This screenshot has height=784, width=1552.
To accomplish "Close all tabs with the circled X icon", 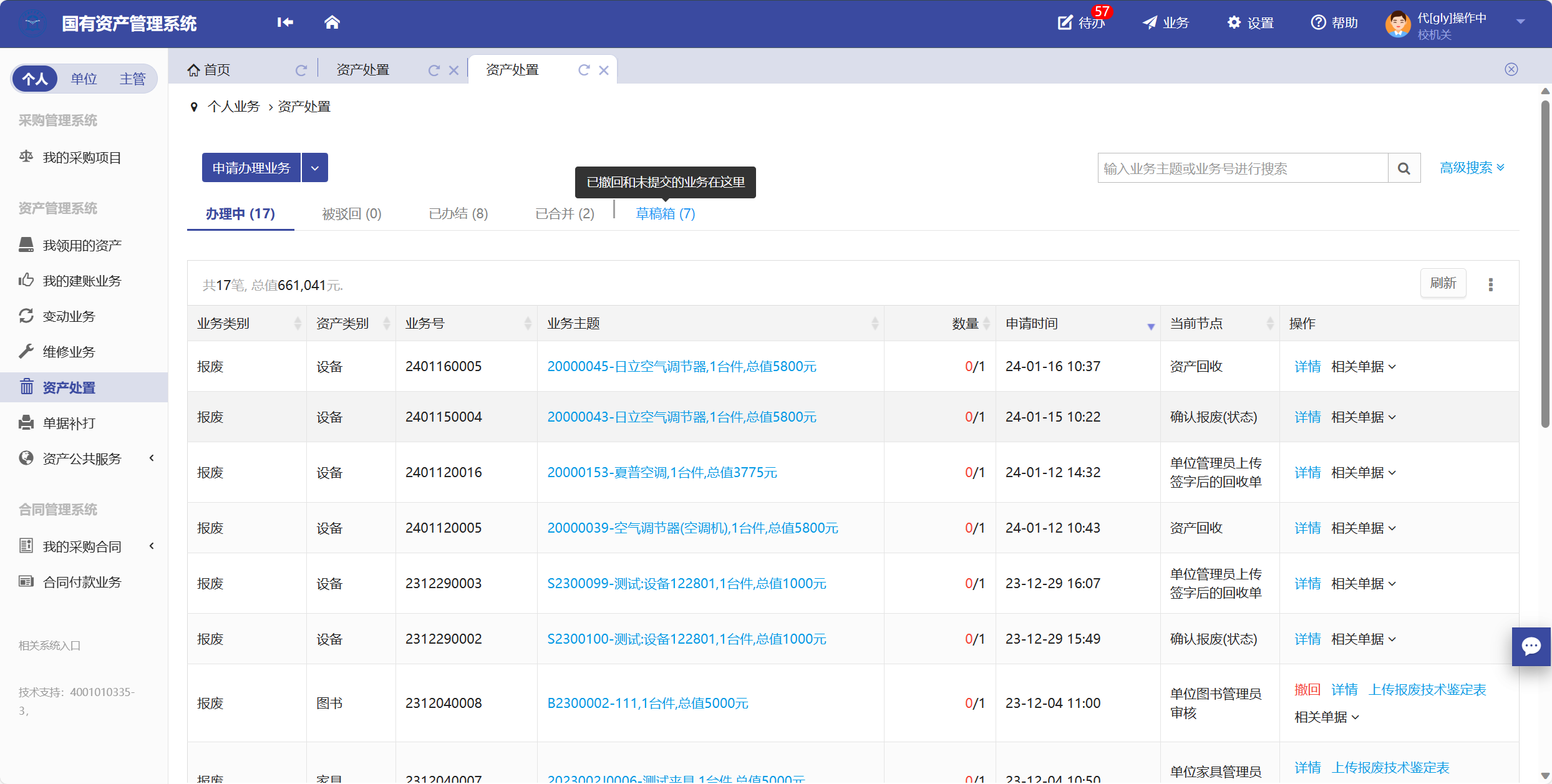I will click(x=1511, y=69).
